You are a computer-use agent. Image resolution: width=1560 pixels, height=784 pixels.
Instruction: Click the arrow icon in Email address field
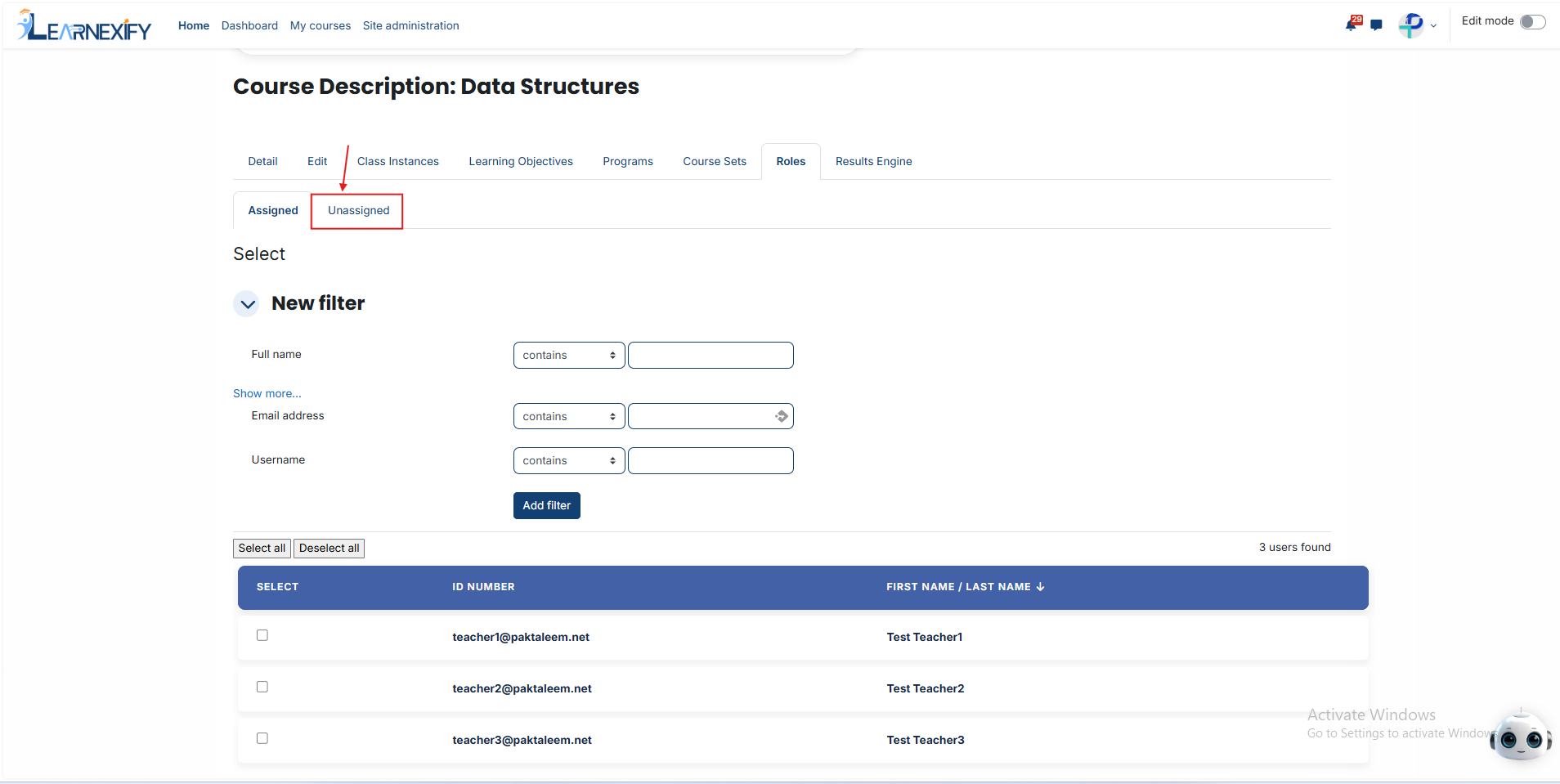pyautogui.click(x=782, y=416)
